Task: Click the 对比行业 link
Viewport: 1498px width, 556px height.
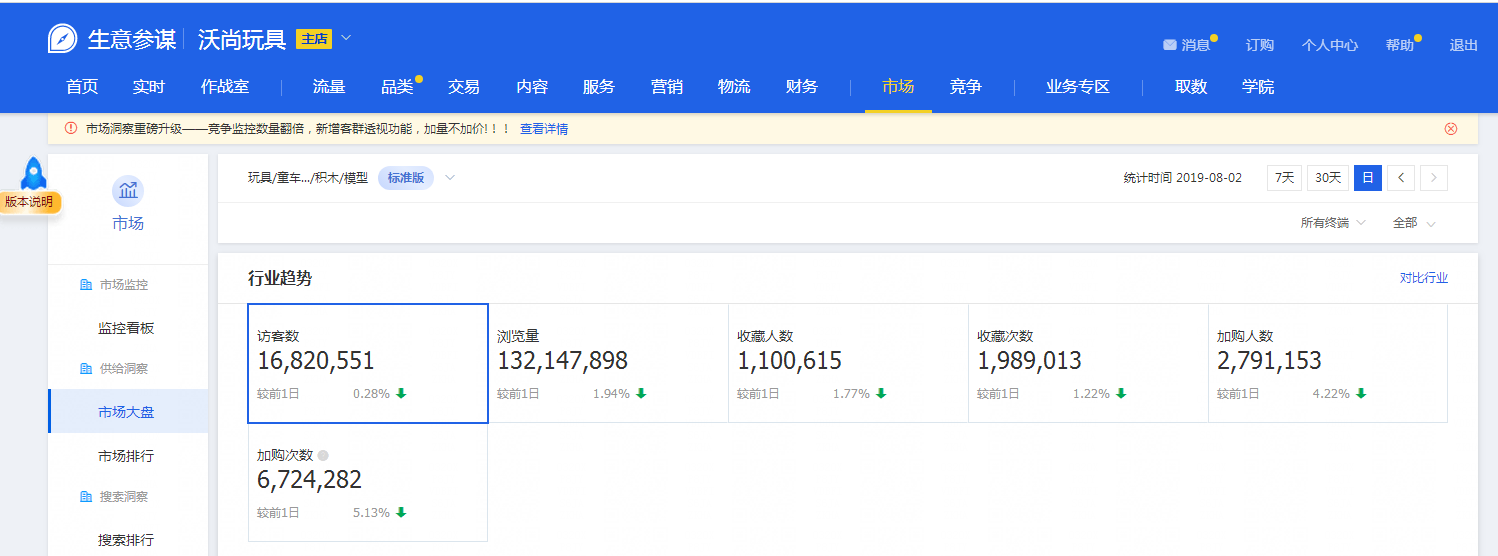Action: point(1424,278)
